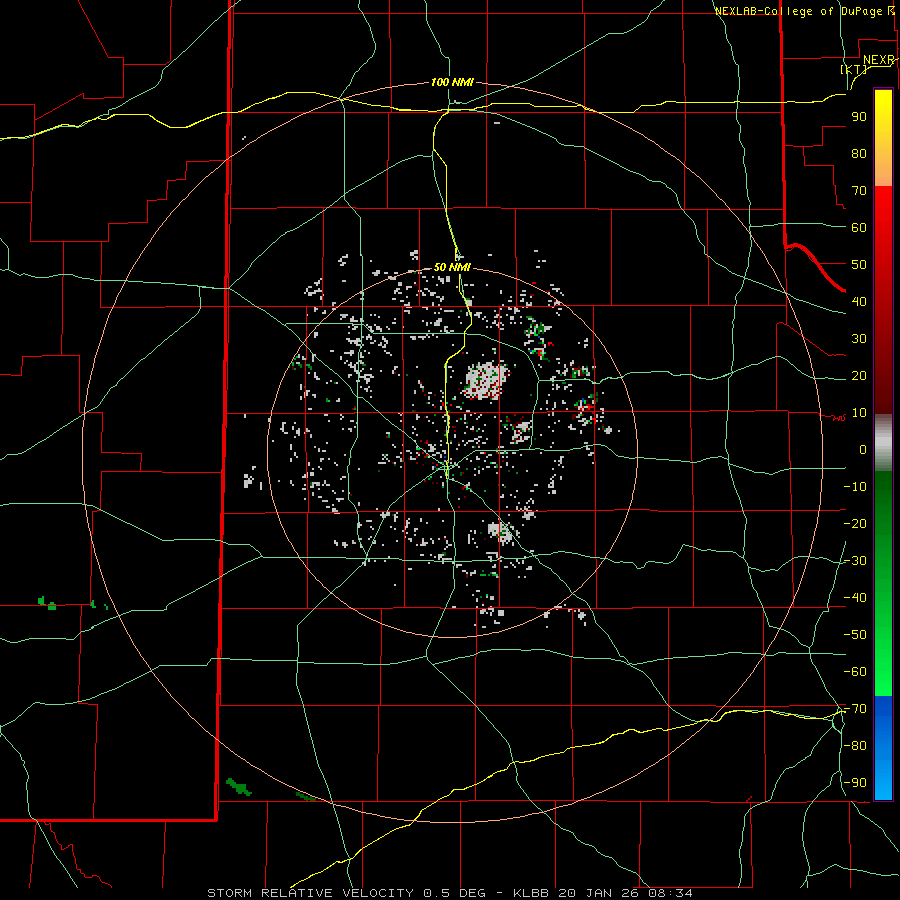The width and height of the screenshot is (900, 900).
Task: Click the "20 JAN 26" date text
Action: tap(598, 893)
